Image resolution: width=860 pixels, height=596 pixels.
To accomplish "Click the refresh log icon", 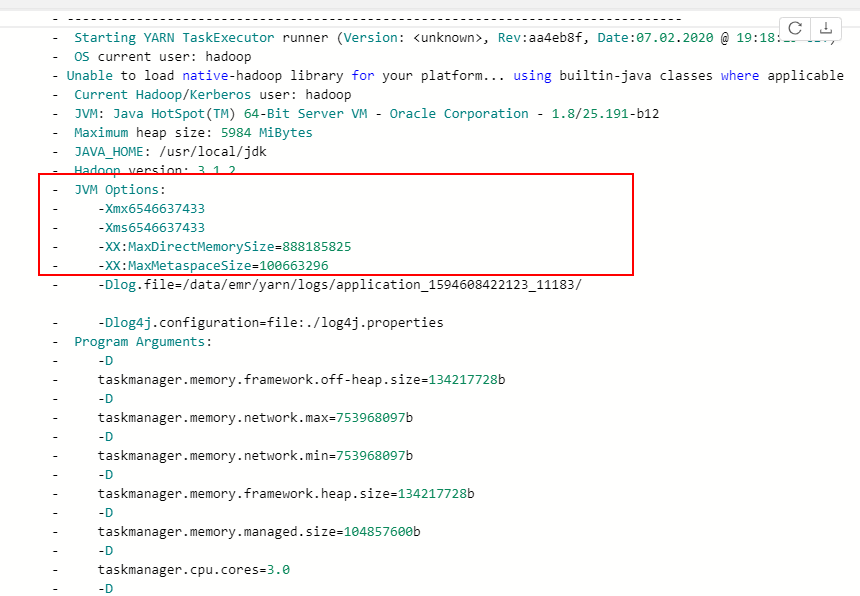I will (794, 30).
